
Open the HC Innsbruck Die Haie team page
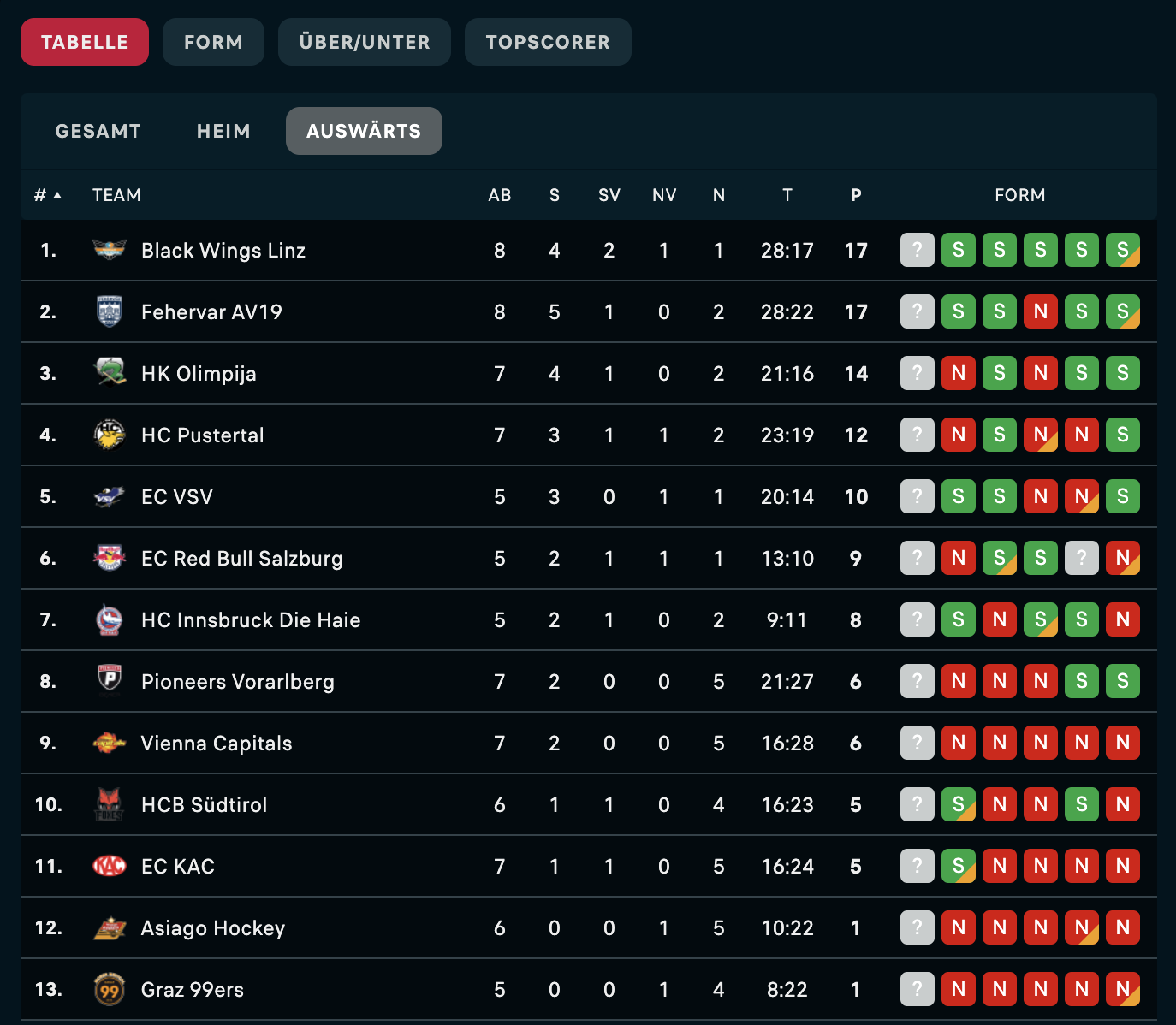[250, 619]
